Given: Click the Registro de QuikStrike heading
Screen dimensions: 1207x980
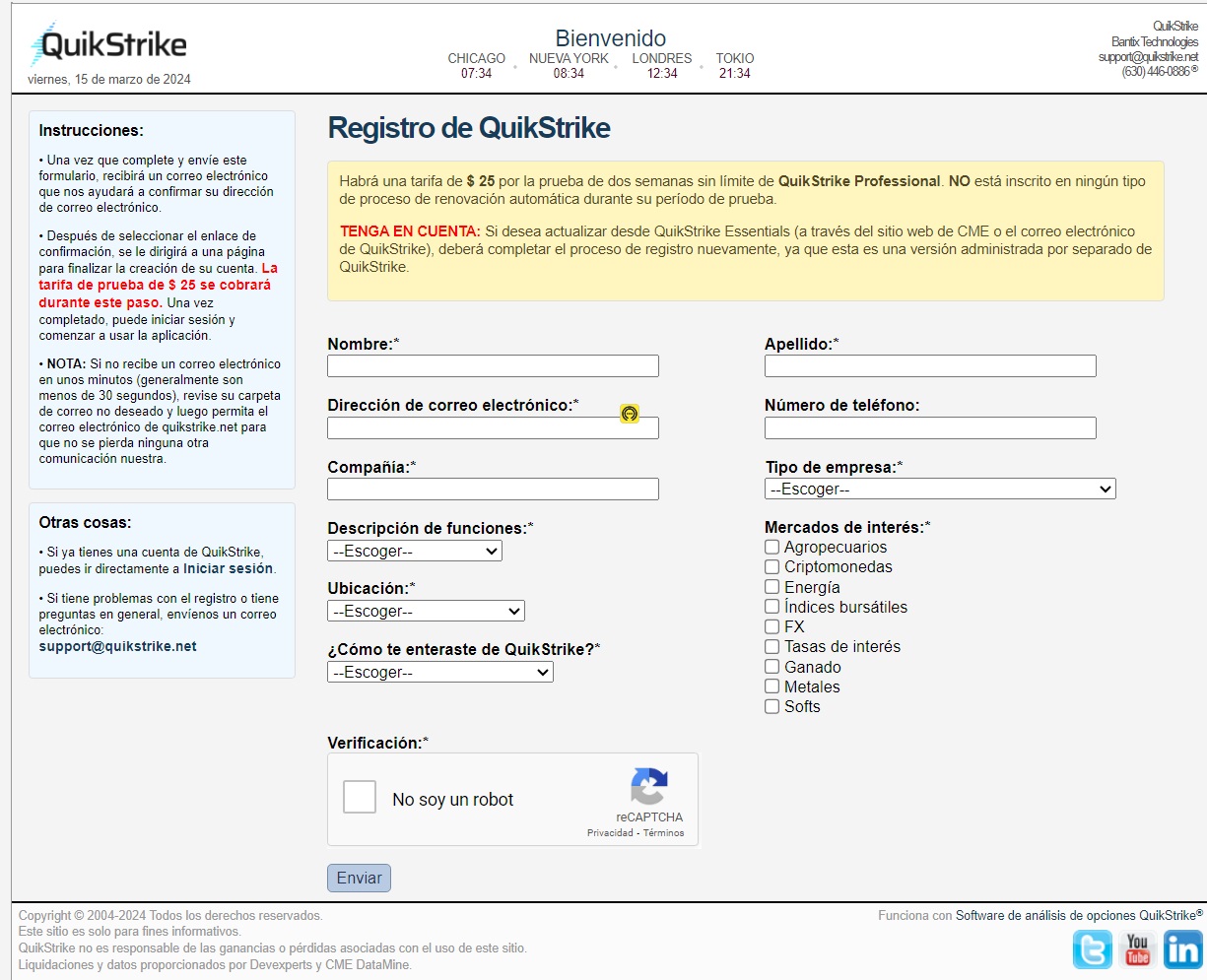Looking at the screenshot, I should (x=469, y=128).
